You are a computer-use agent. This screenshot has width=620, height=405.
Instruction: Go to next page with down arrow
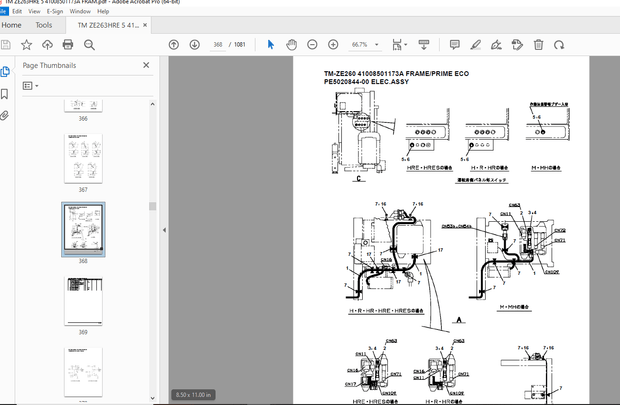click(194, 45)
